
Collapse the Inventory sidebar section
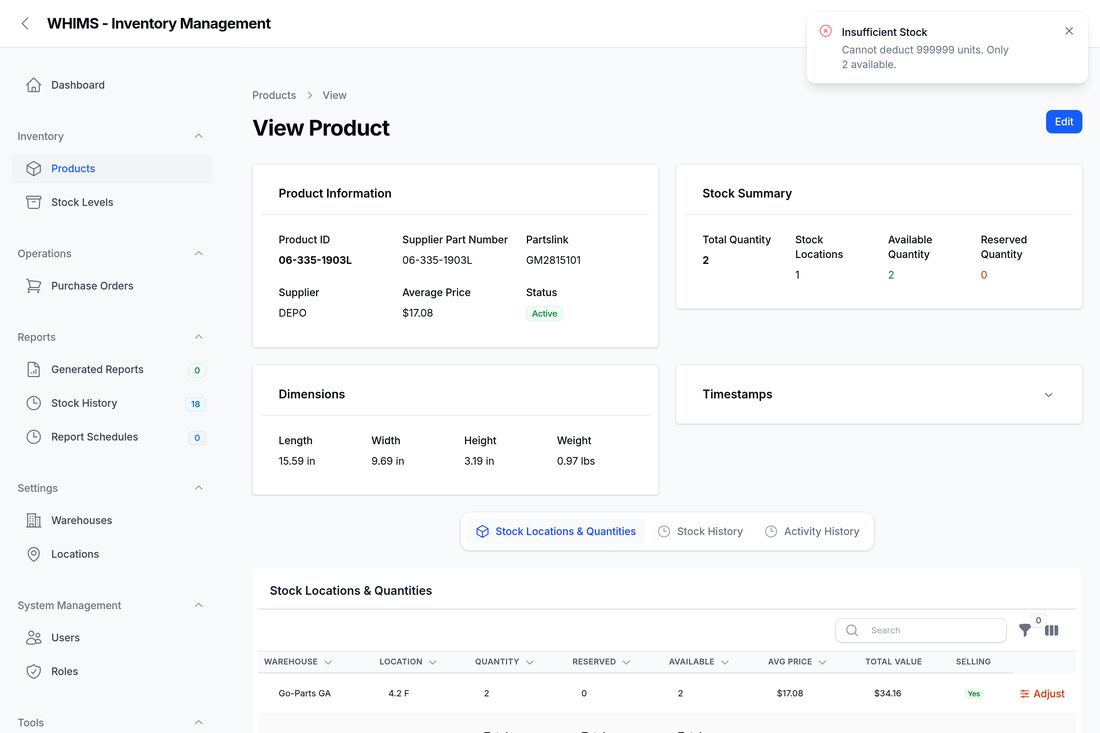[199, 136]
